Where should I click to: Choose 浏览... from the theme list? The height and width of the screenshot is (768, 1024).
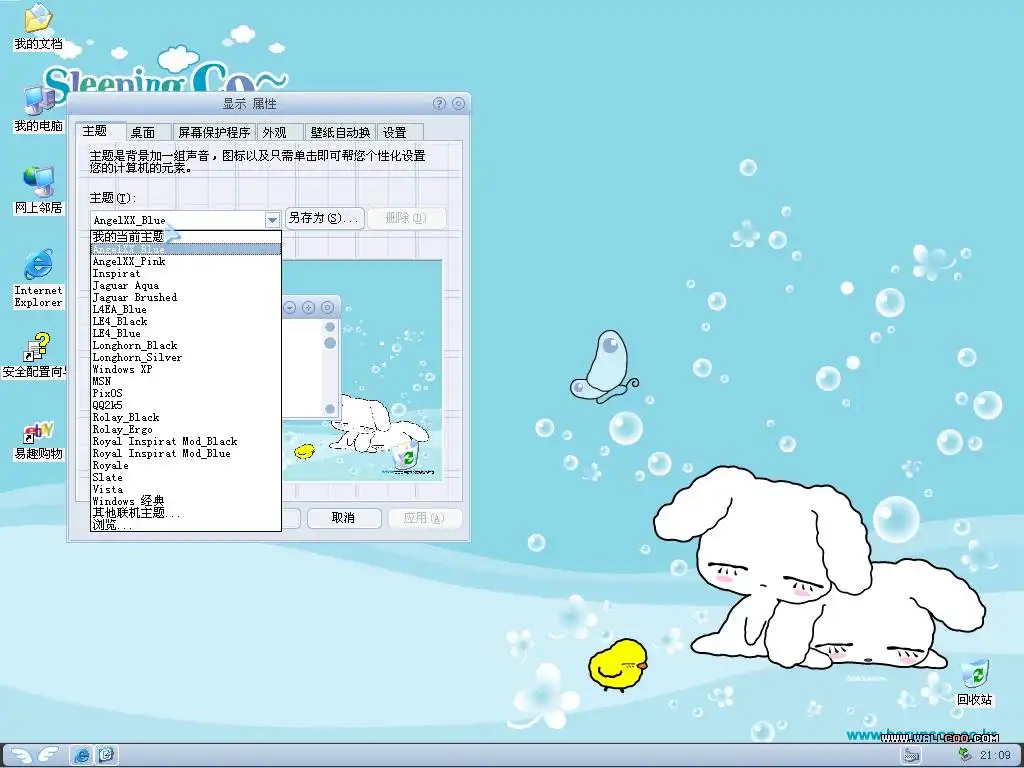coord(185,524)
